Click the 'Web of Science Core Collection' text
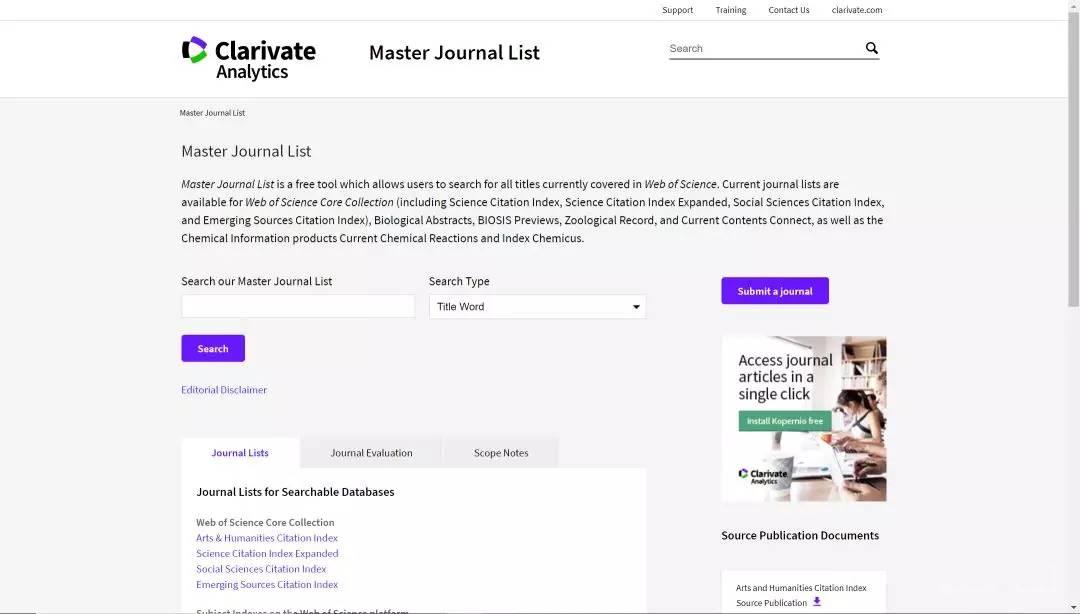This screenshot has height=614, width=1080. point(265,522)
